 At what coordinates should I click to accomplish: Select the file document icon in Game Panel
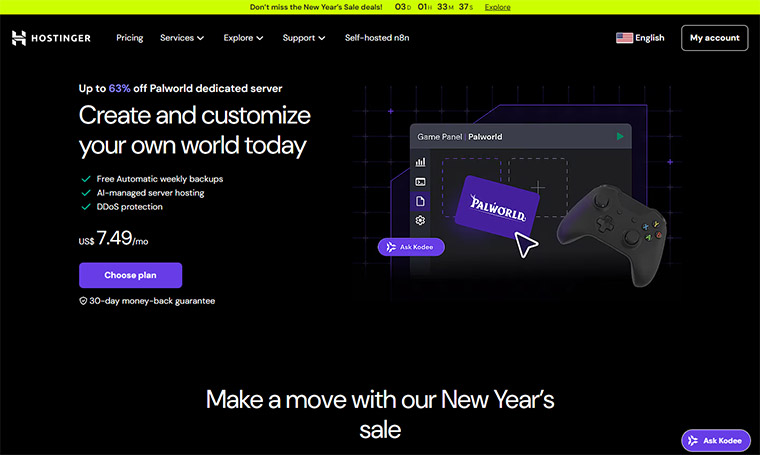coord(421,201)
